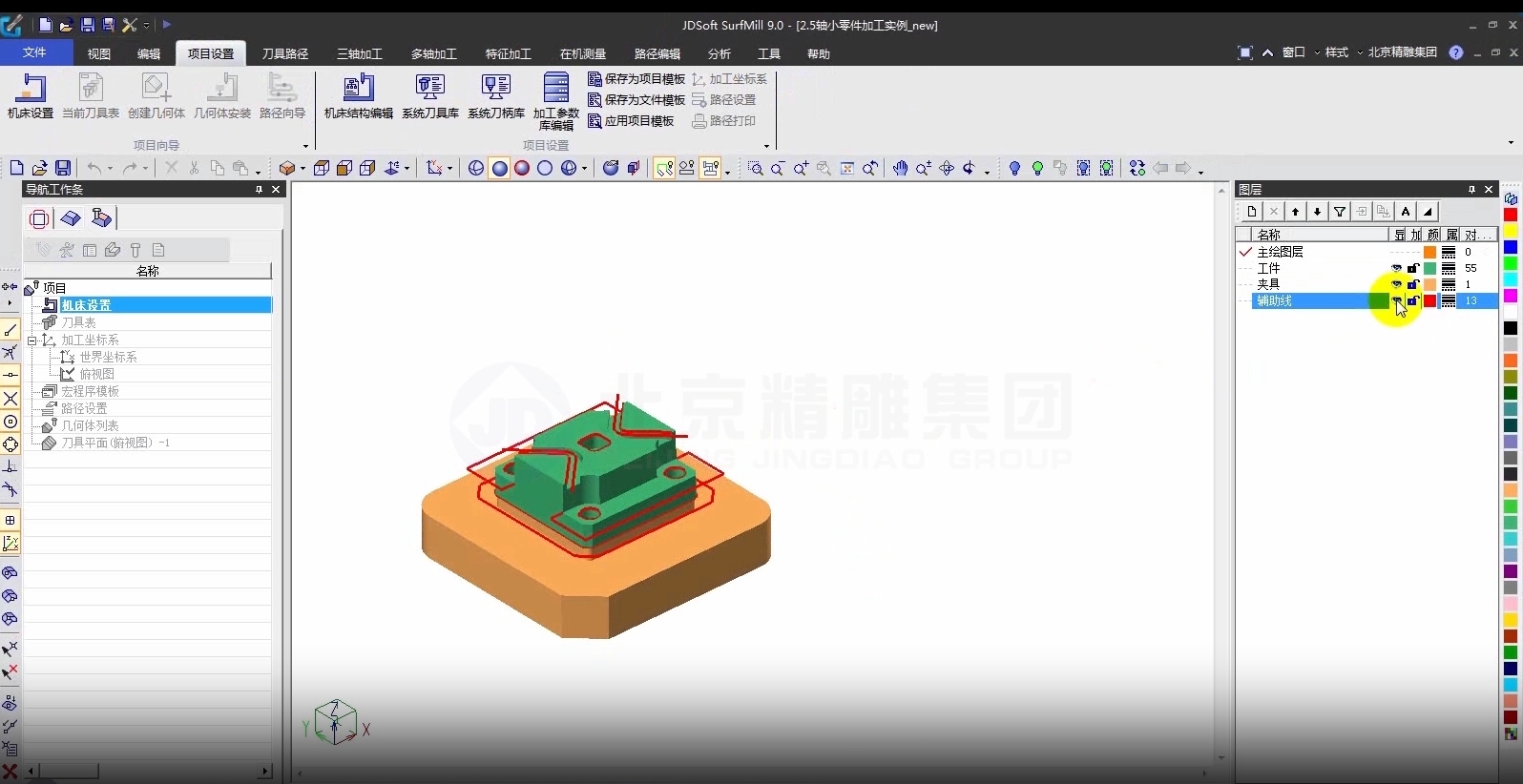Open the 文件 menu
Screen dimensions: 1523x784
tap(35, 52)
